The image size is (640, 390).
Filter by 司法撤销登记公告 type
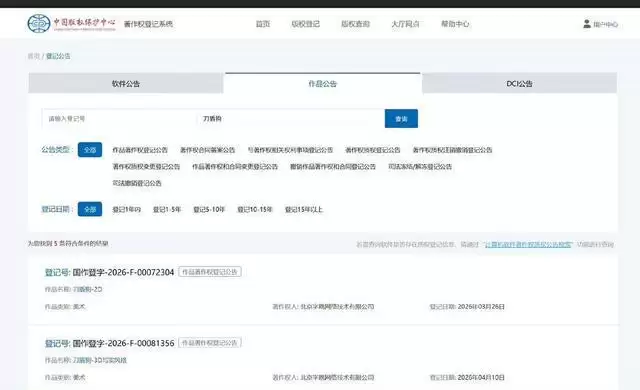(x=137, y=184)
